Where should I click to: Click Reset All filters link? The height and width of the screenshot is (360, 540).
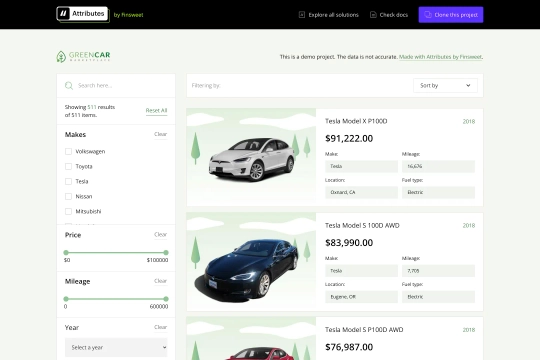pyautogui.click(x=156, y=111)
